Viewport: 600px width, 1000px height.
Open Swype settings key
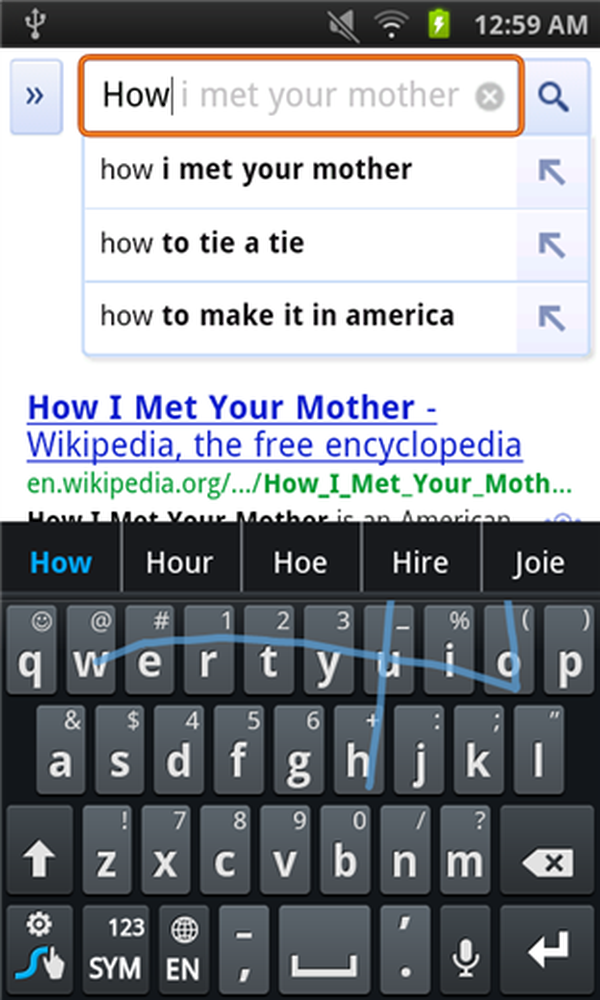[40, 950]
